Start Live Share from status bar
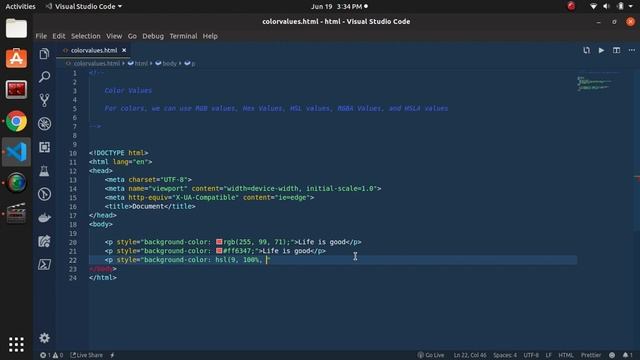Screen dimensions: 640x360 click(87, 355)
